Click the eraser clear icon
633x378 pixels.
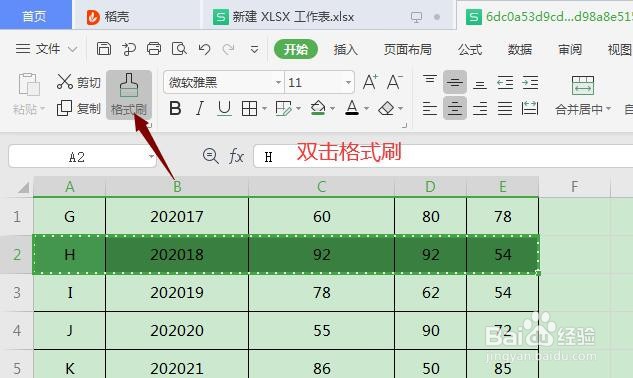[386, 108]
